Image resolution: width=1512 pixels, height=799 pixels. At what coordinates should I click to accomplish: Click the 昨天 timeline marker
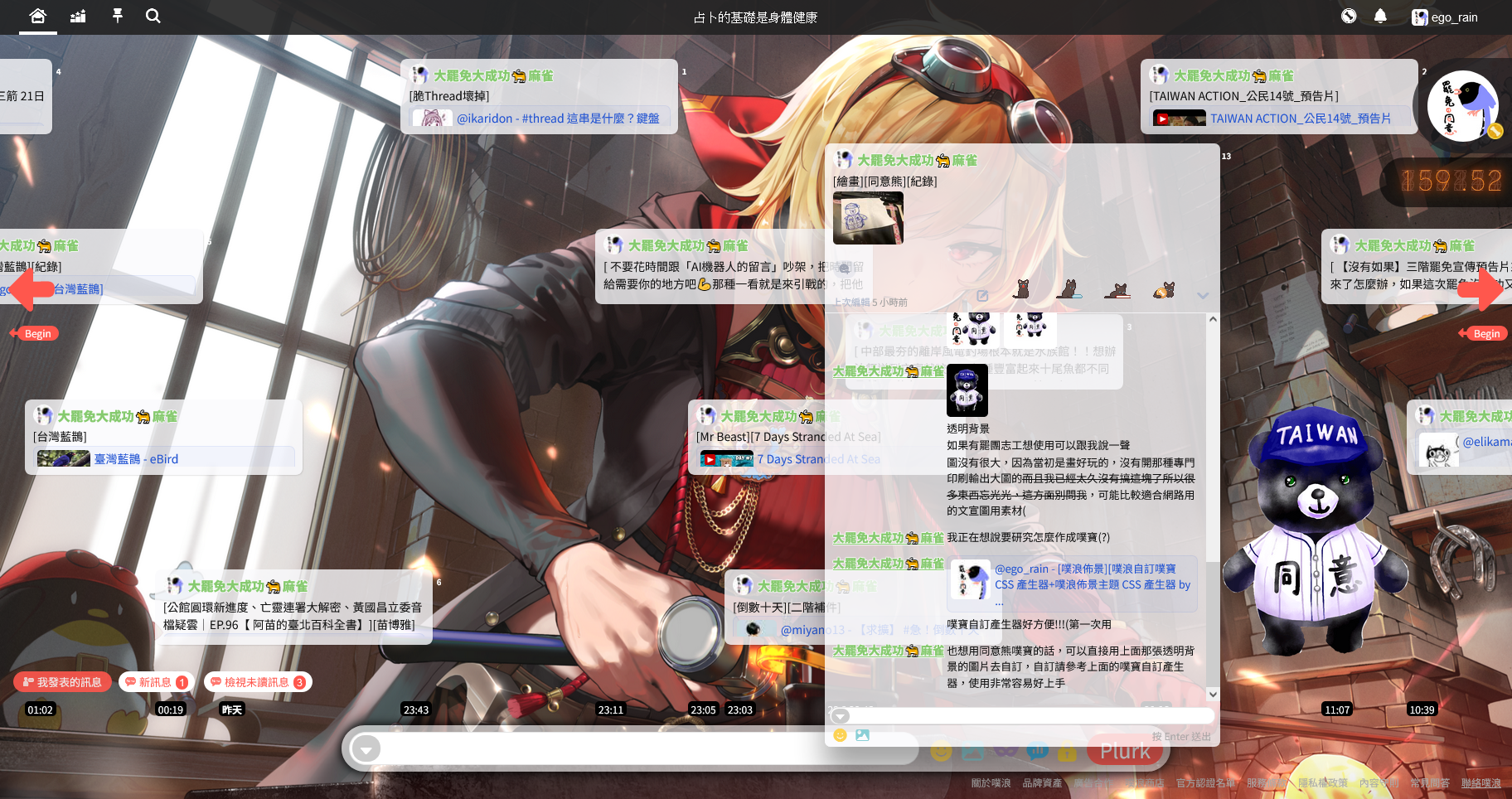click(x=231, y=709)
